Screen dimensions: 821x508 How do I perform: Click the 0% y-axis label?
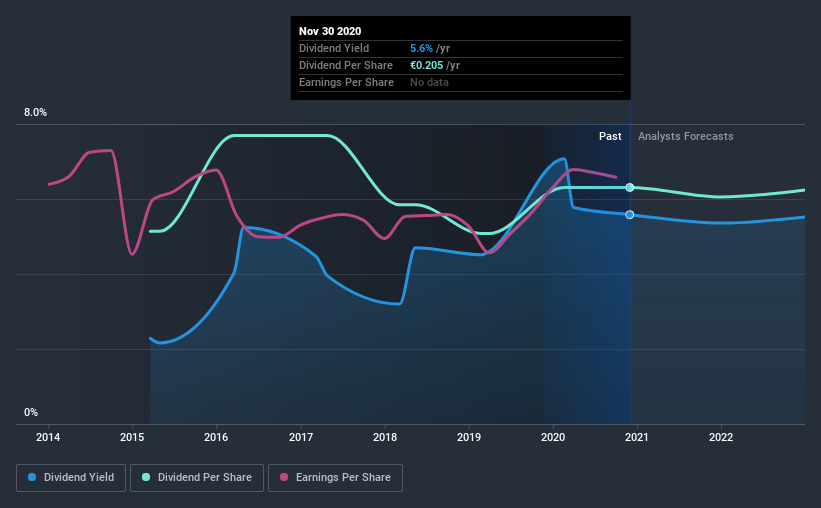31,413
